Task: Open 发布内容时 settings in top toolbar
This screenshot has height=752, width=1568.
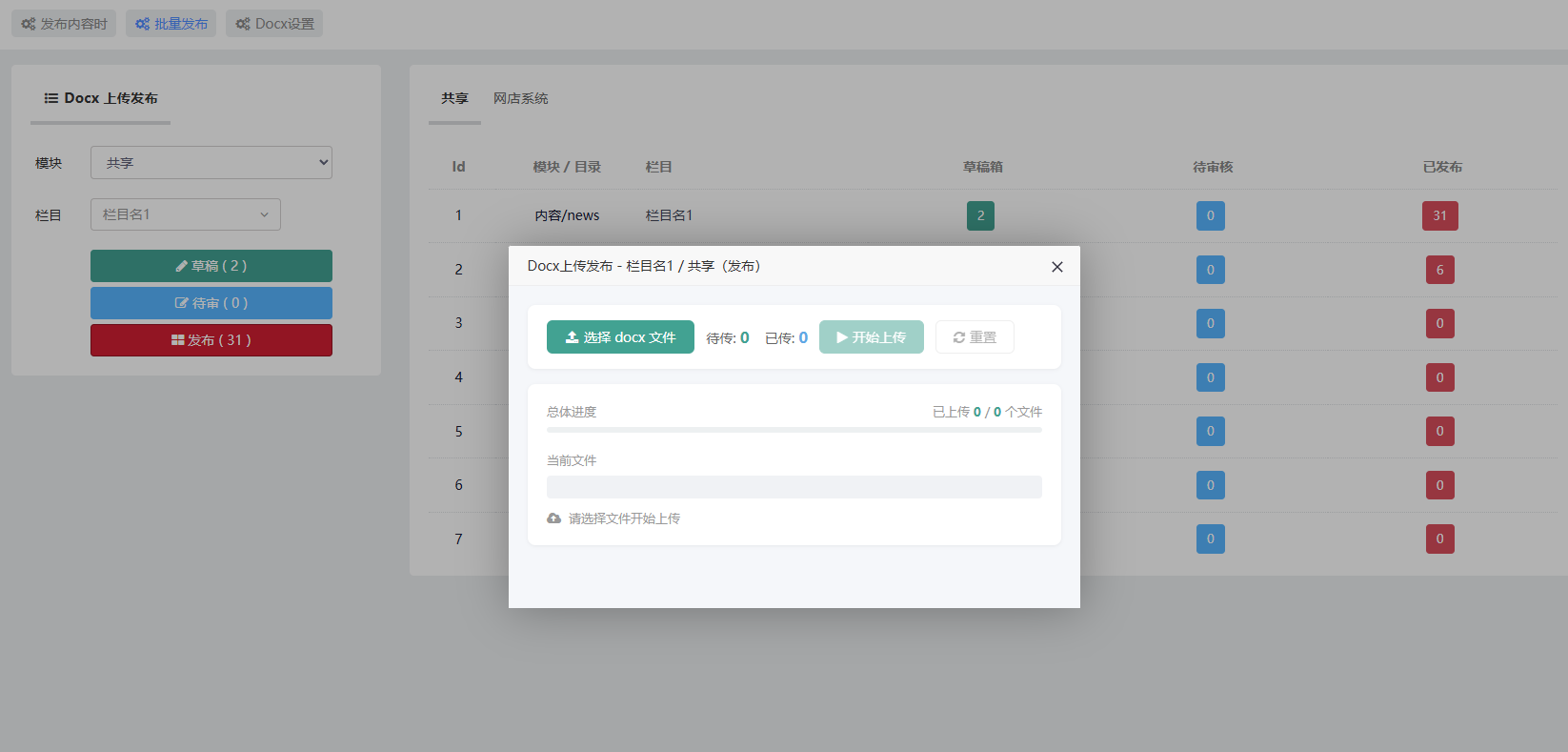Action: [x=64, y=24]
